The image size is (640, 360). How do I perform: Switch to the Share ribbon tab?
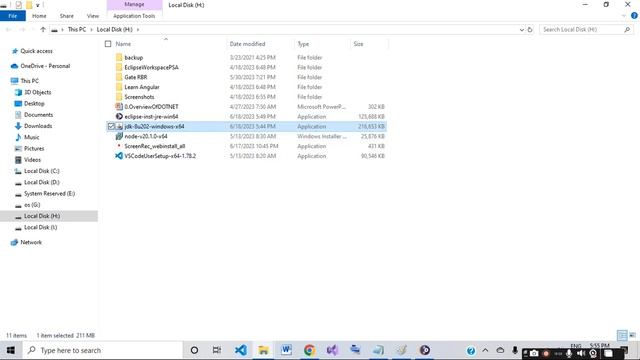click(67, 16)
